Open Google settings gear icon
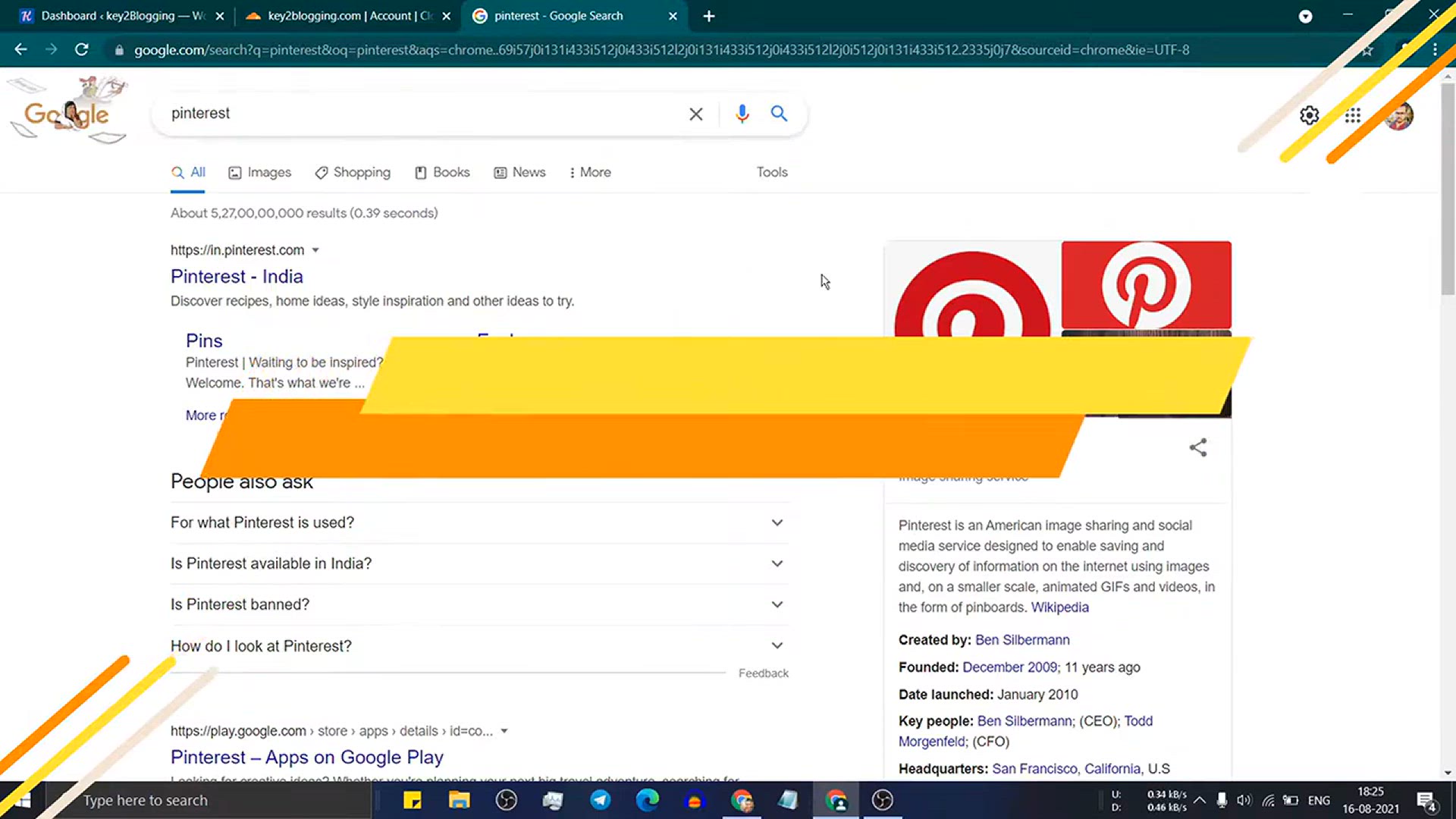Viewport: 1456px width, 819px height. point(1310,115)
